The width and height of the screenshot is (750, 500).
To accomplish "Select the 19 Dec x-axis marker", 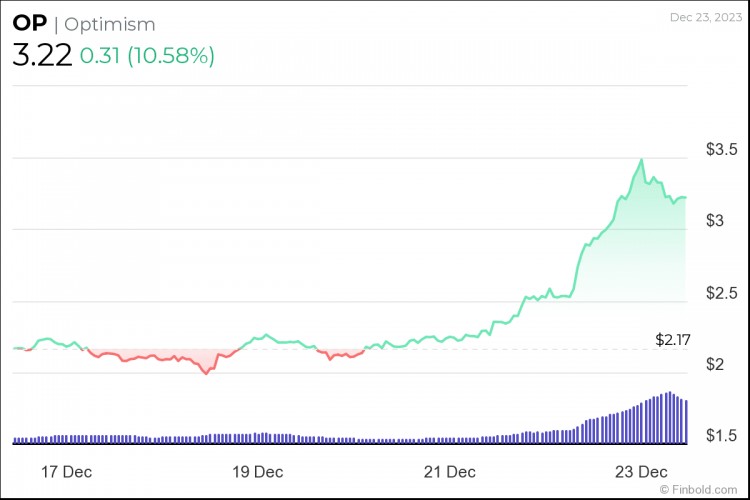I will pos(256,471).
